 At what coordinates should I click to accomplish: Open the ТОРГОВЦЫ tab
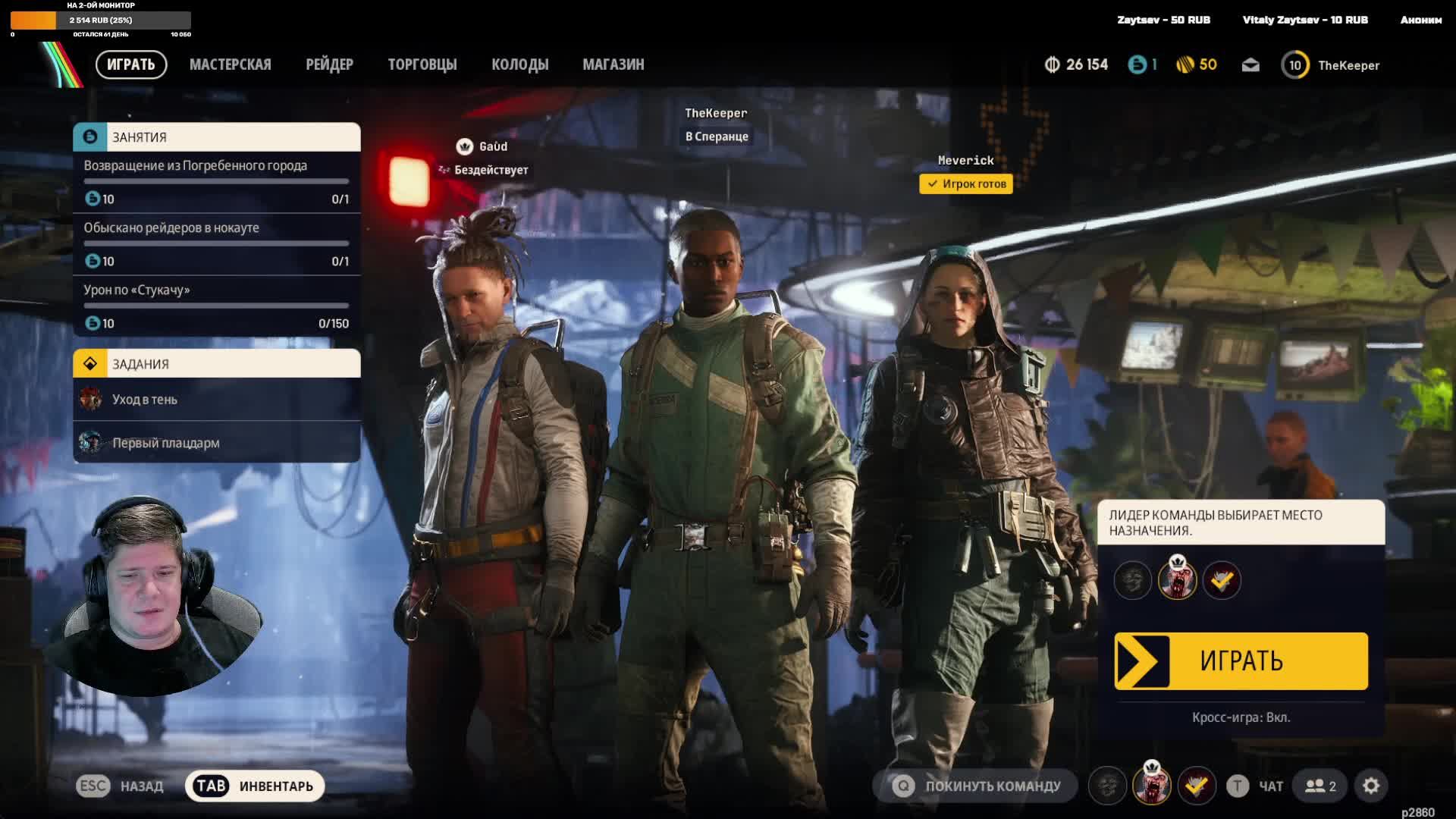[x=422, y=64]
